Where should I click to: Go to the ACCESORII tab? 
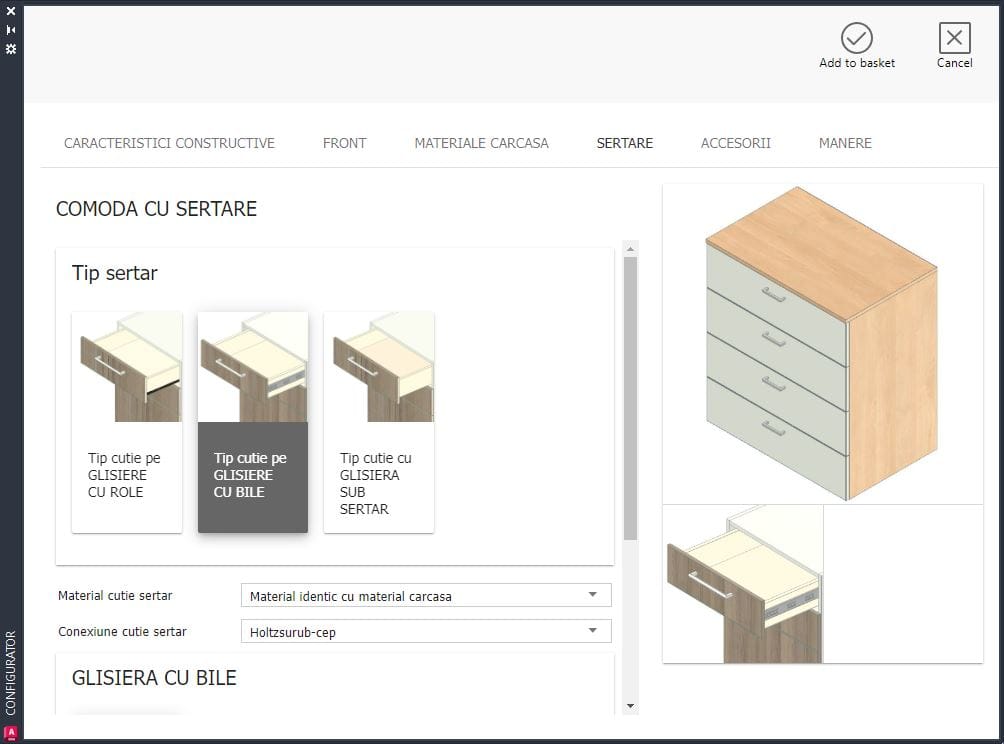pyautogui.click(x=736, y=143)
